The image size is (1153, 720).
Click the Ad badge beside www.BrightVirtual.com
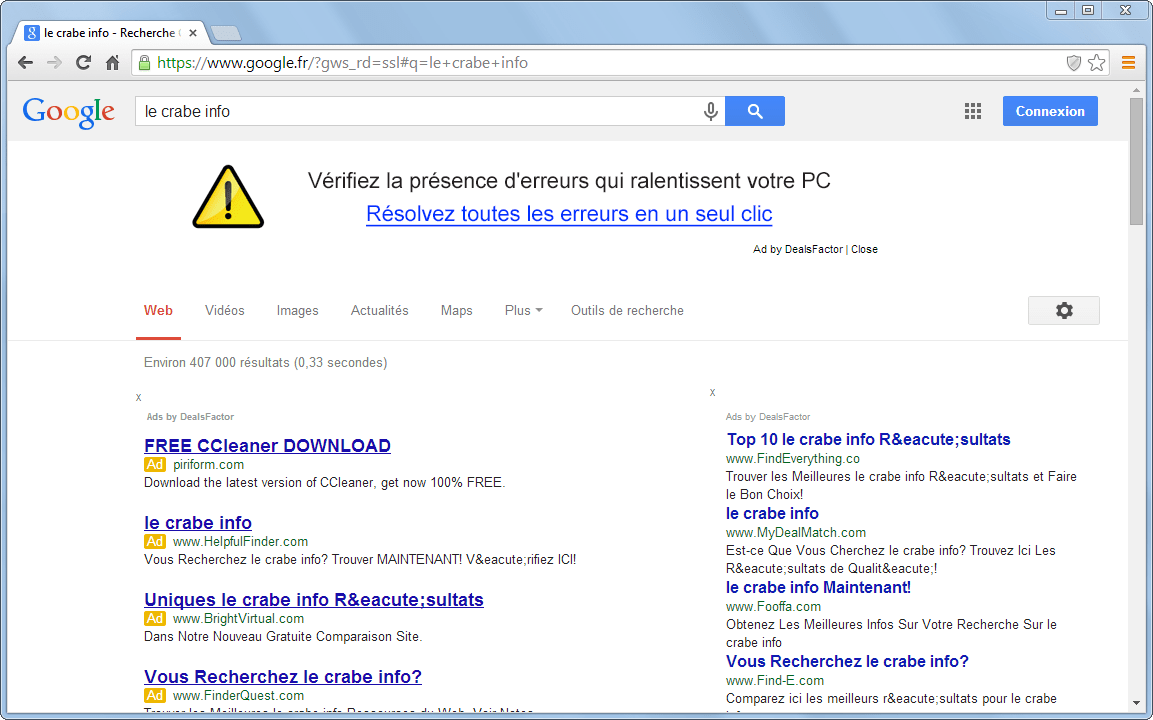click(x=154, y=619)
